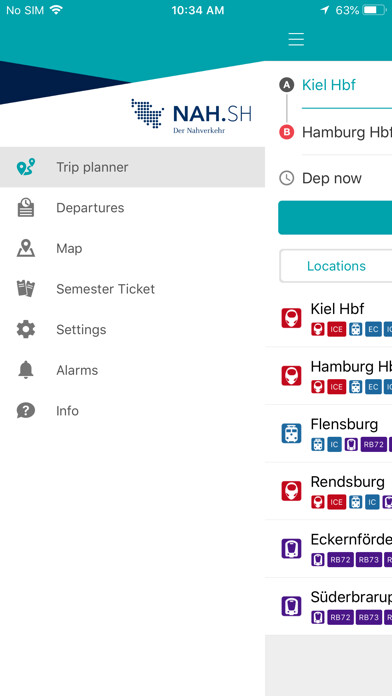The image size is (392, 696).
Task: Open the Dep now time selector
Action: click(x=335, y=178)
